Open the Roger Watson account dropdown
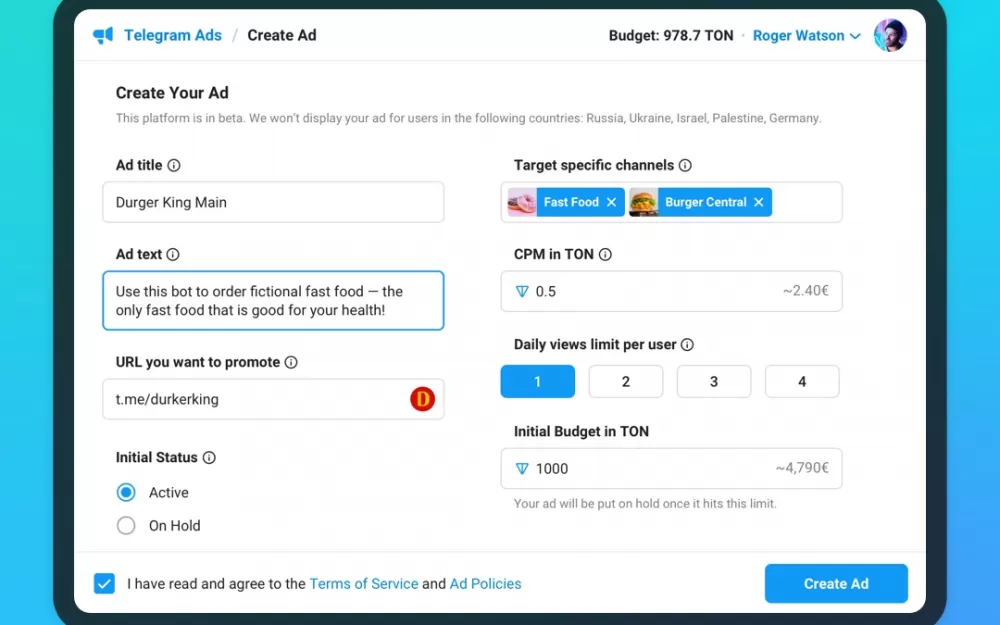 point(806,36)
